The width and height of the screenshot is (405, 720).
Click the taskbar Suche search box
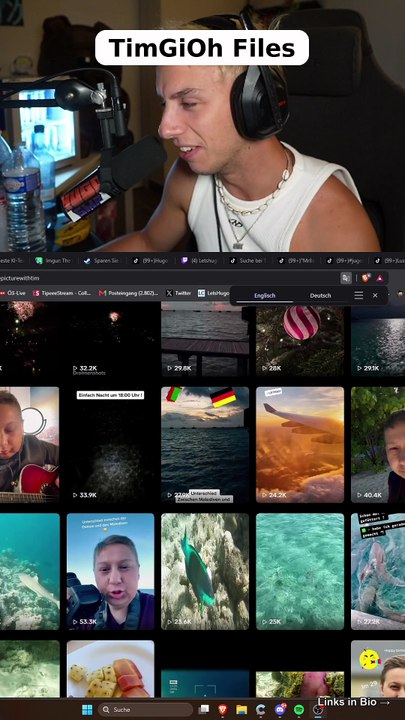pyautogui.click(x=145, y=709)
